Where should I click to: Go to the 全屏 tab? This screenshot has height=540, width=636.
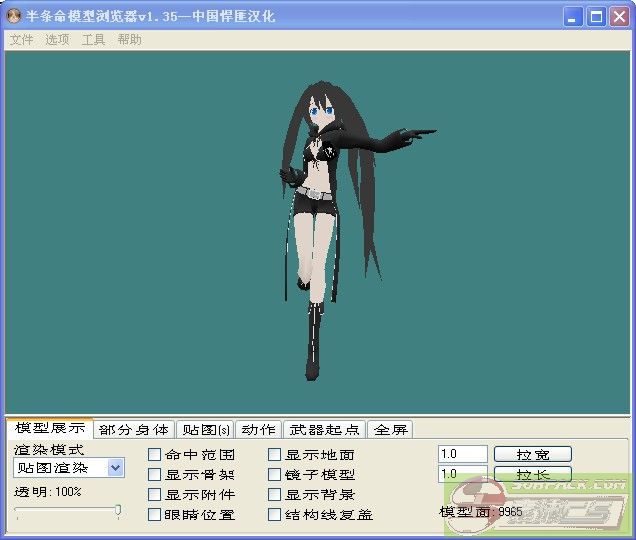(x=391, y=430)
